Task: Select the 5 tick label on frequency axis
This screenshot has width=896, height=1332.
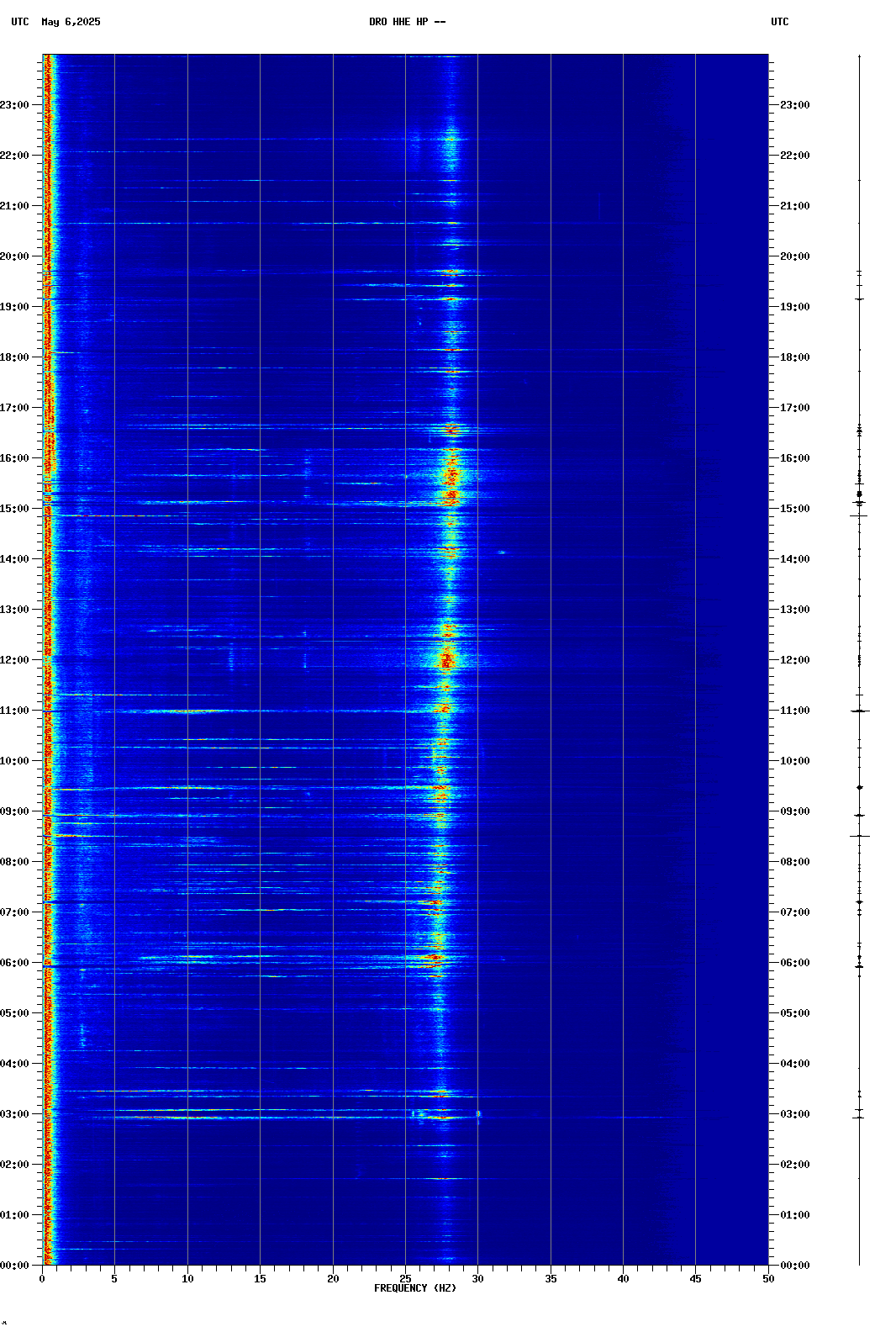Action: (114, 1279)
